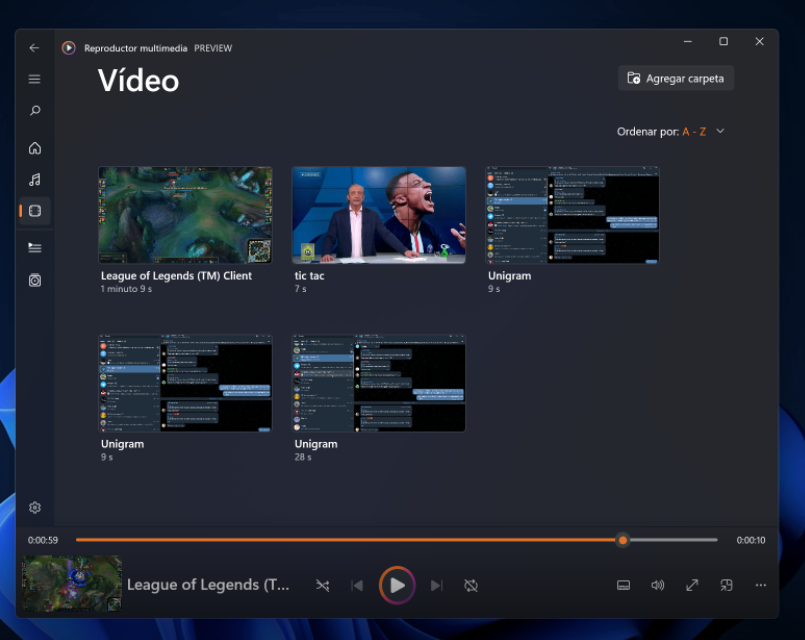Open the music library icon
Viewport: 805px width, 640px height.
point(35,180)
